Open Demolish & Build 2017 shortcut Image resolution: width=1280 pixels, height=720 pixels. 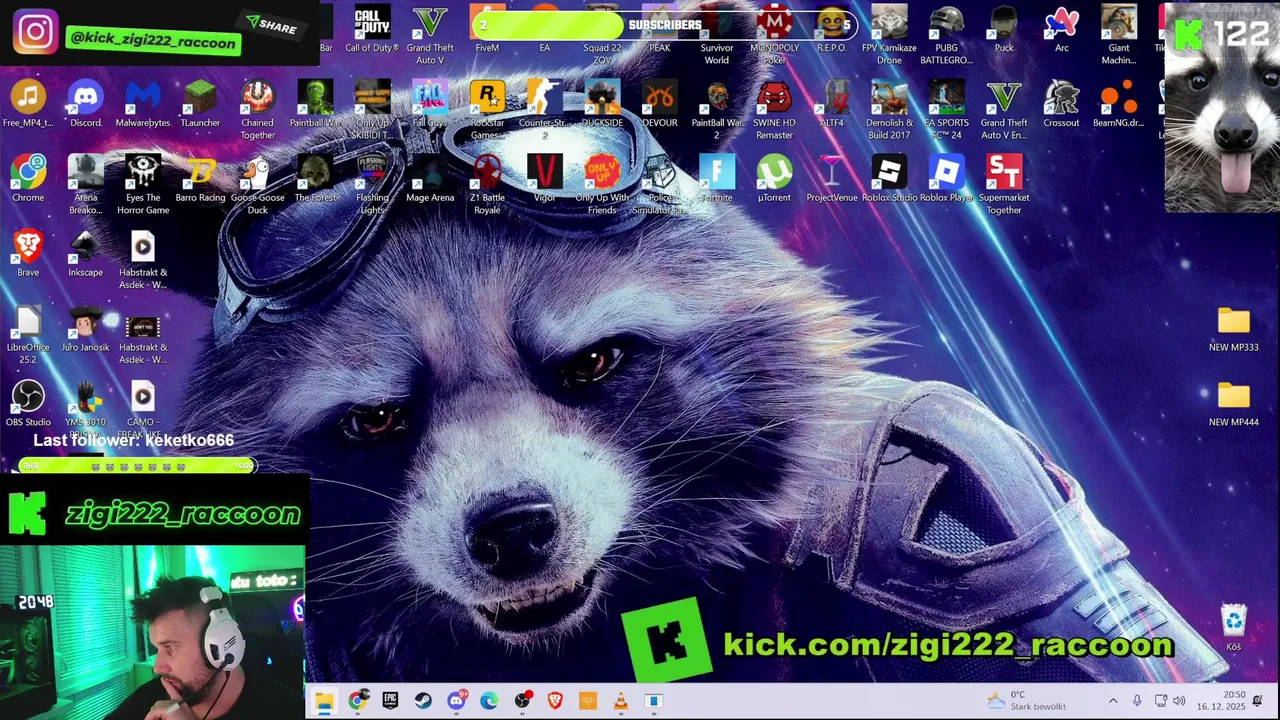point(889,110)
